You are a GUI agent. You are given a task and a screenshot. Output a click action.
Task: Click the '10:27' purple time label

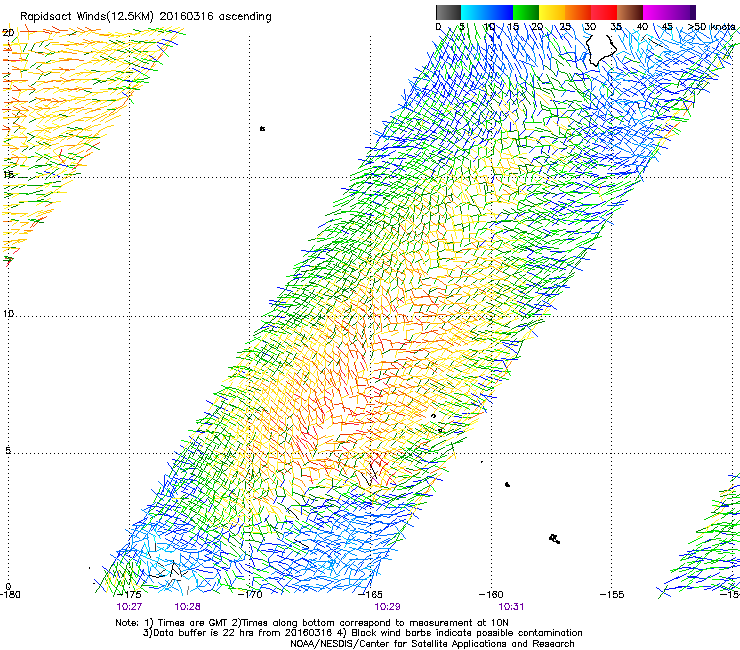[129, 607]
